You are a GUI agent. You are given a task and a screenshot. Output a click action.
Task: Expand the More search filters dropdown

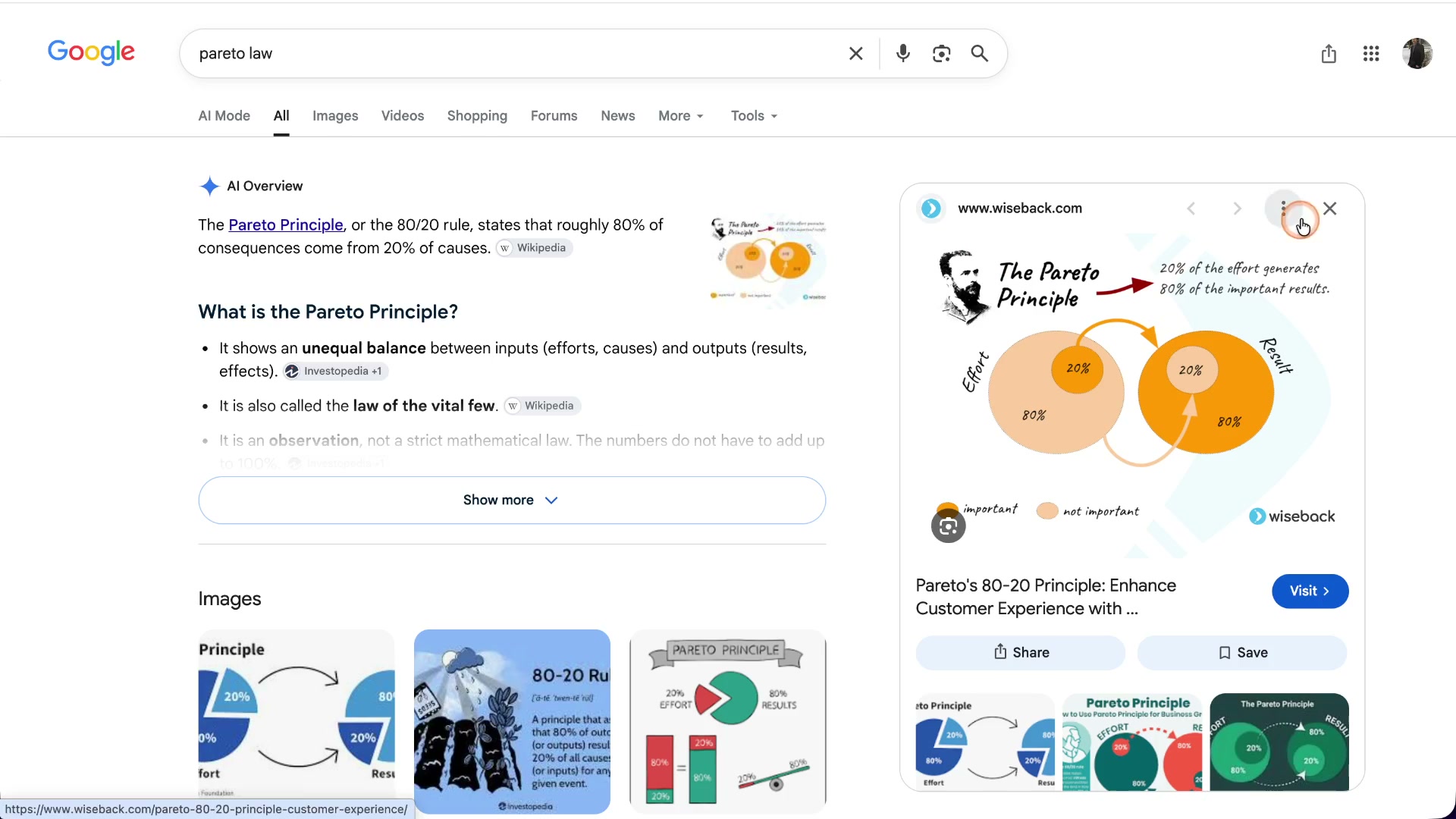pyautogui.click(x=681, y=116)
